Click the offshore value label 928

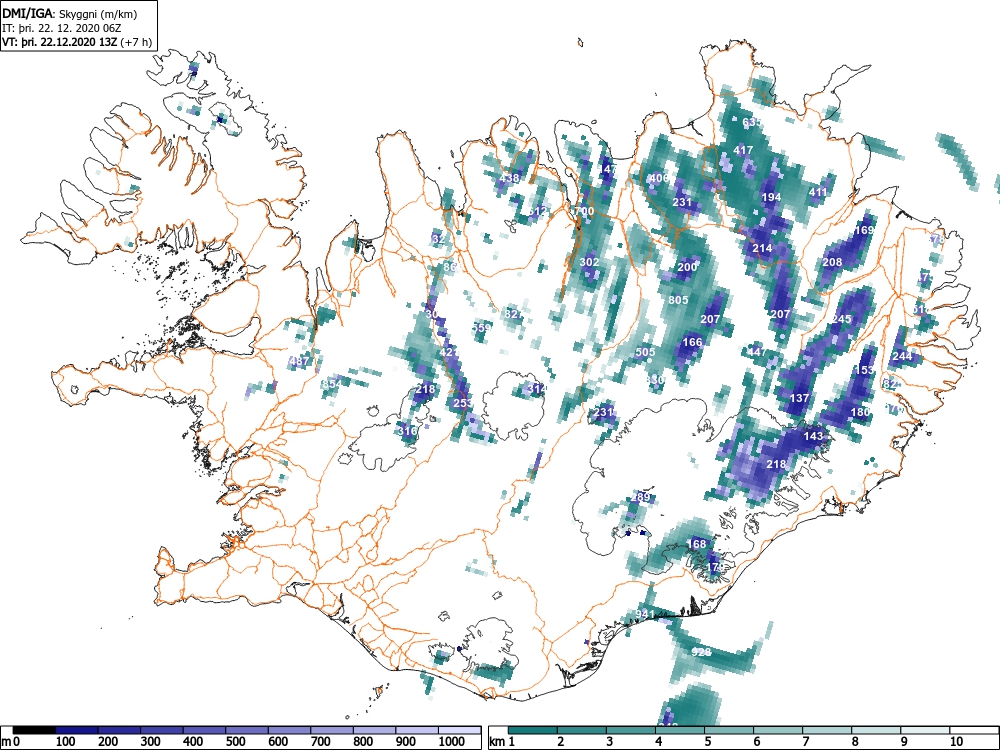pos(701,652)
